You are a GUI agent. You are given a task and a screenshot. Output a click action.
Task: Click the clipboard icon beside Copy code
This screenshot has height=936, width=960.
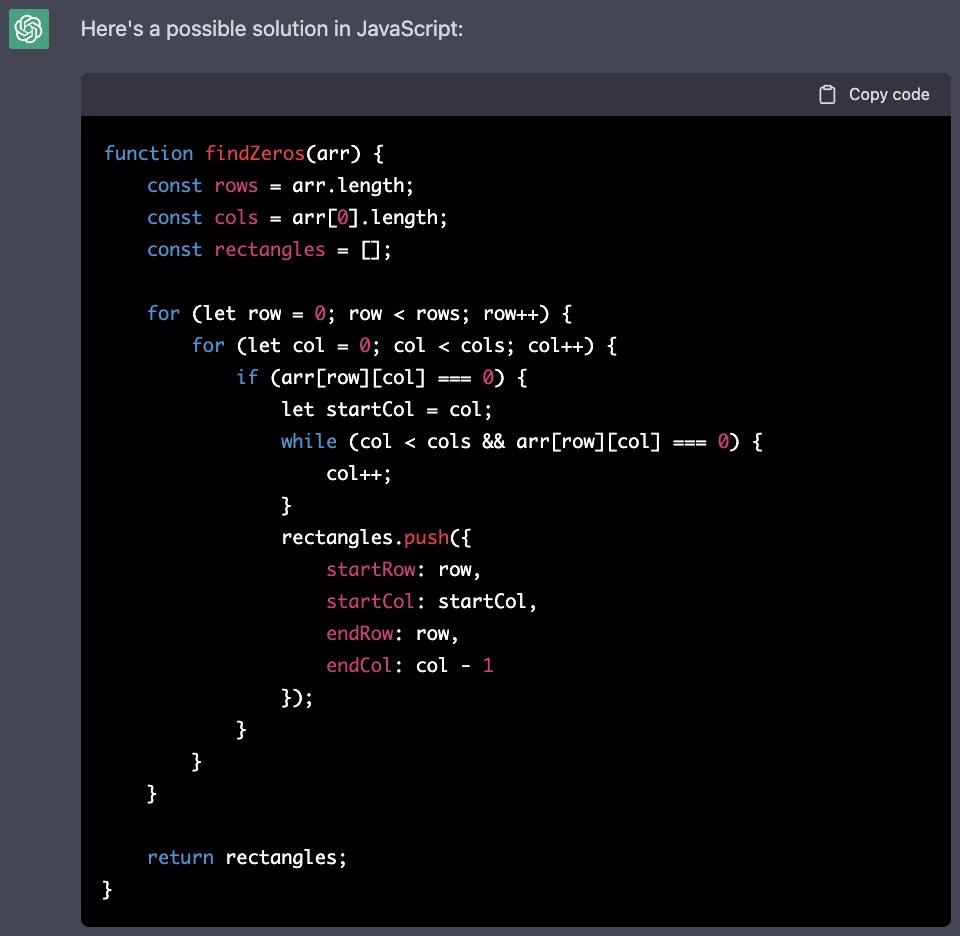[x=827, y=94]
